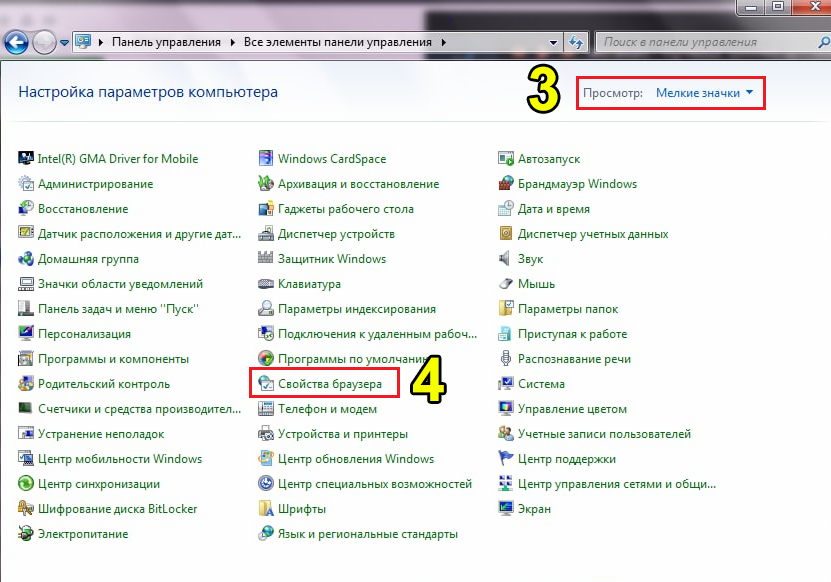Refresh the Control Panel address bar
Image resolution: width=831 pixels, height=582 pixels.
576,42
